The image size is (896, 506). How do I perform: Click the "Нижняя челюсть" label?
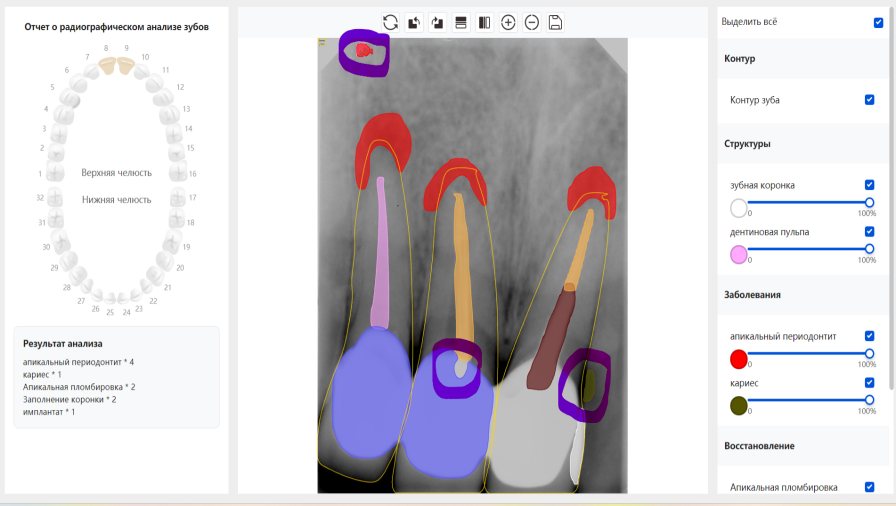coord(117,200)
